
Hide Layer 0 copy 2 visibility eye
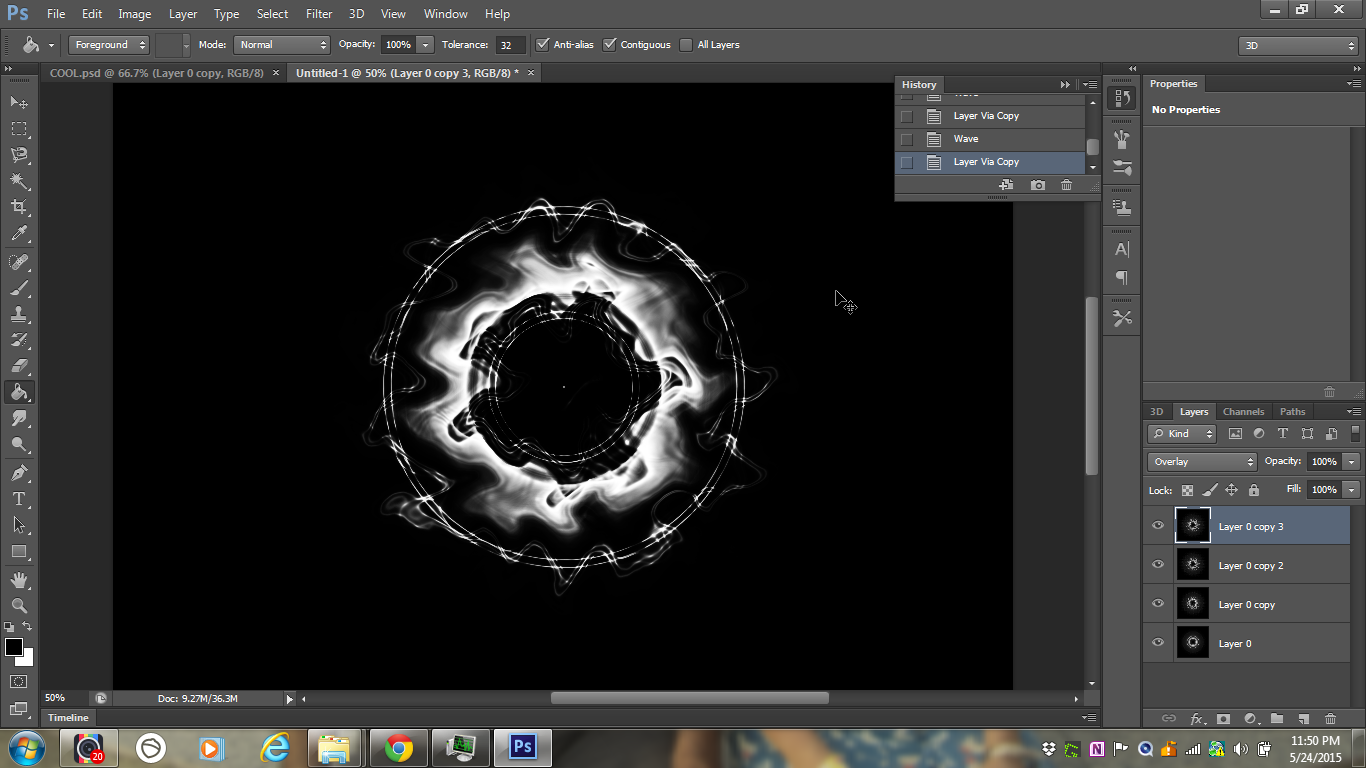(x=1158, y=565)
